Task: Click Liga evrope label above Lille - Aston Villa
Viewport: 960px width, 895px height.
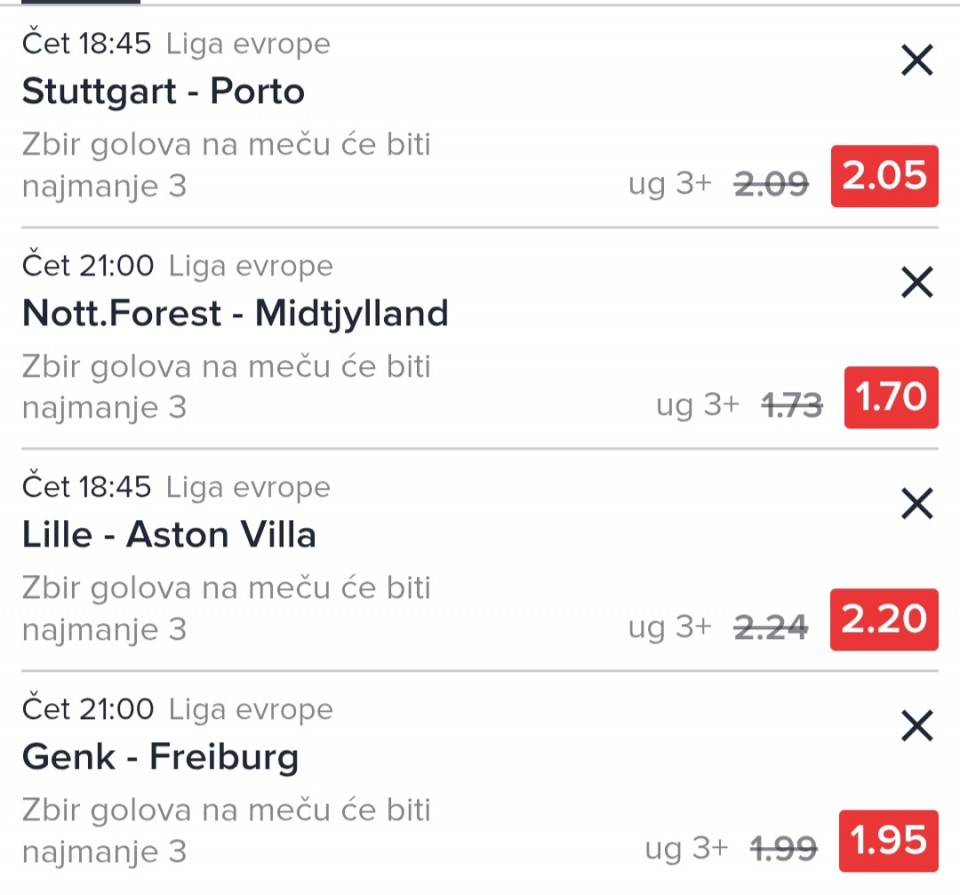Action: click(x=248, y=488)
